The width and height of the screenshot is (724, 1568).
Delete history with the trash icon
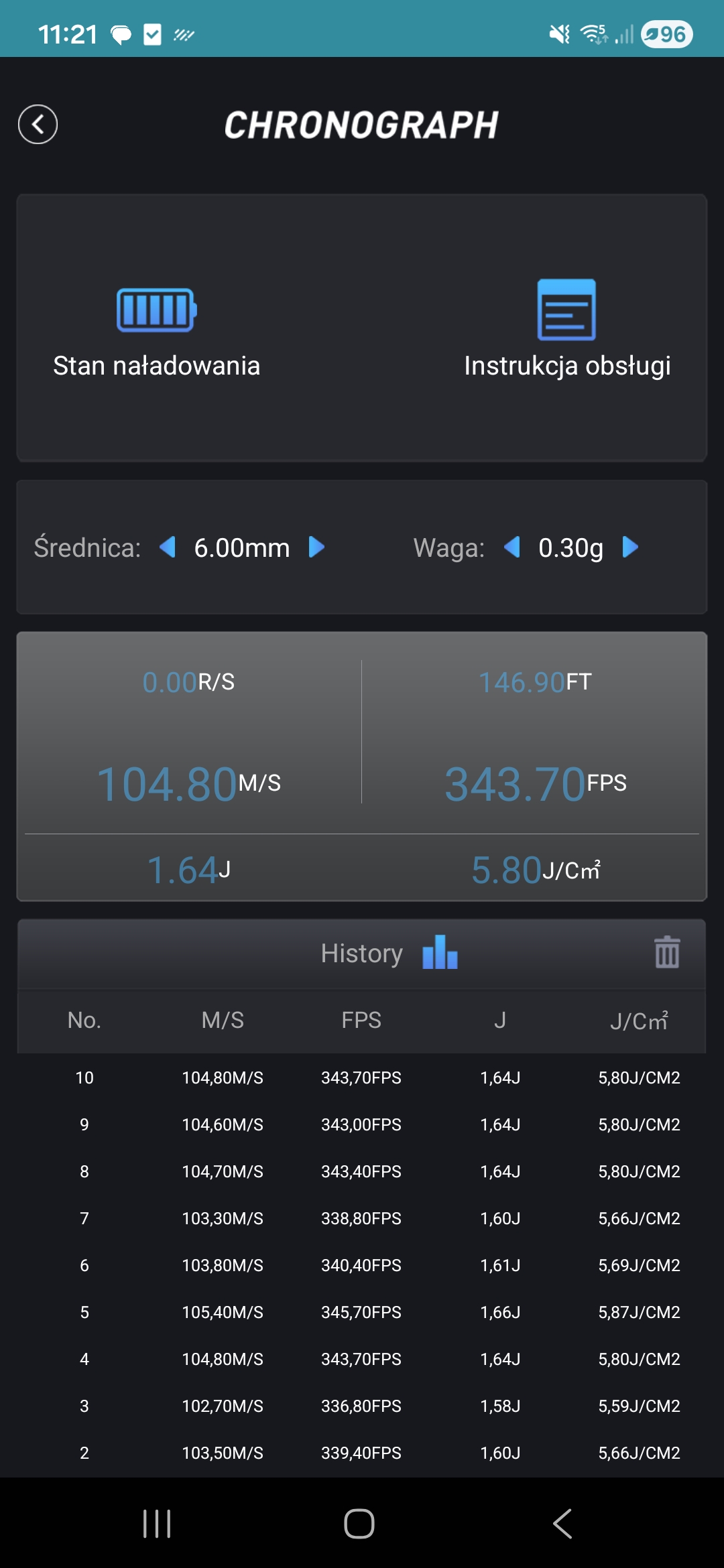(666, 952)
